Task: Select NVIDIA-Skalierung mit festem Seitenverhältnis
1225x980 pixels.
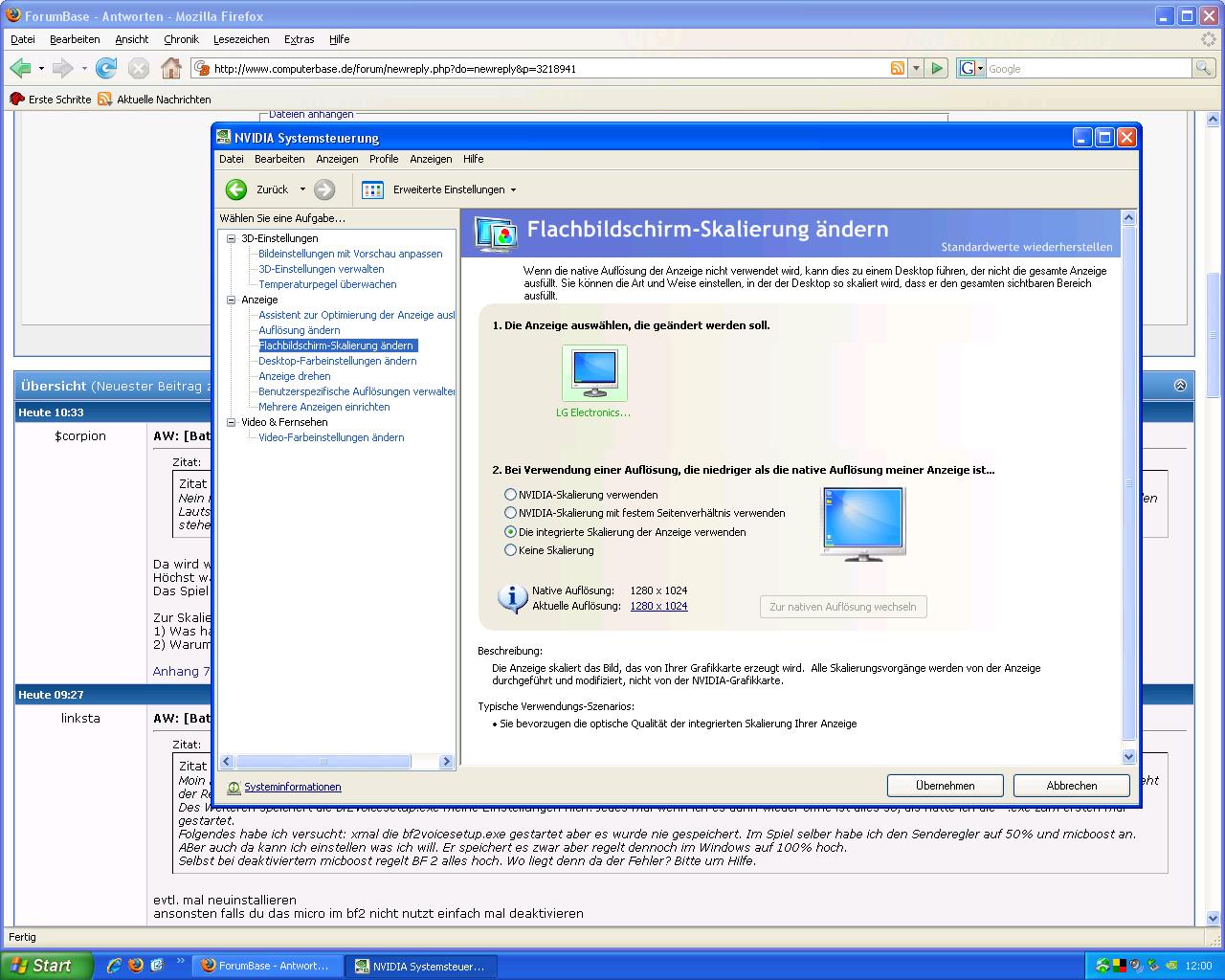Action: [510, 513]
